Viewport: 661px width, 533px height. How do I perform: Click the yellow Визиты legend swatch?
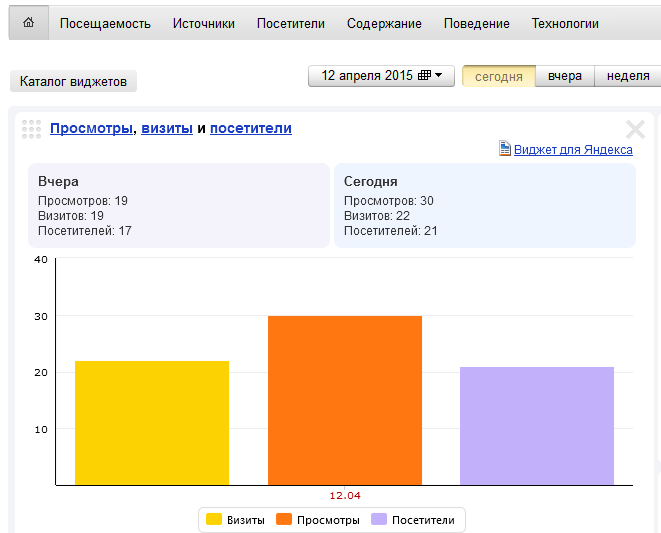pos(213,520)
